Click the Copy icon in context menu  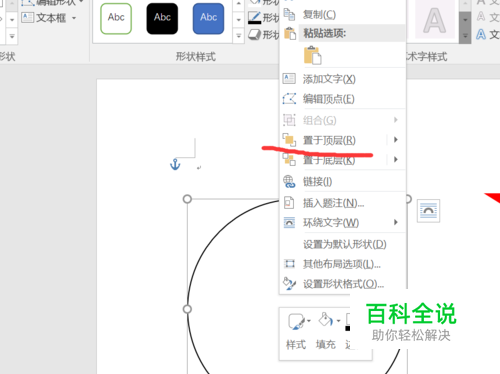(289, 14)
